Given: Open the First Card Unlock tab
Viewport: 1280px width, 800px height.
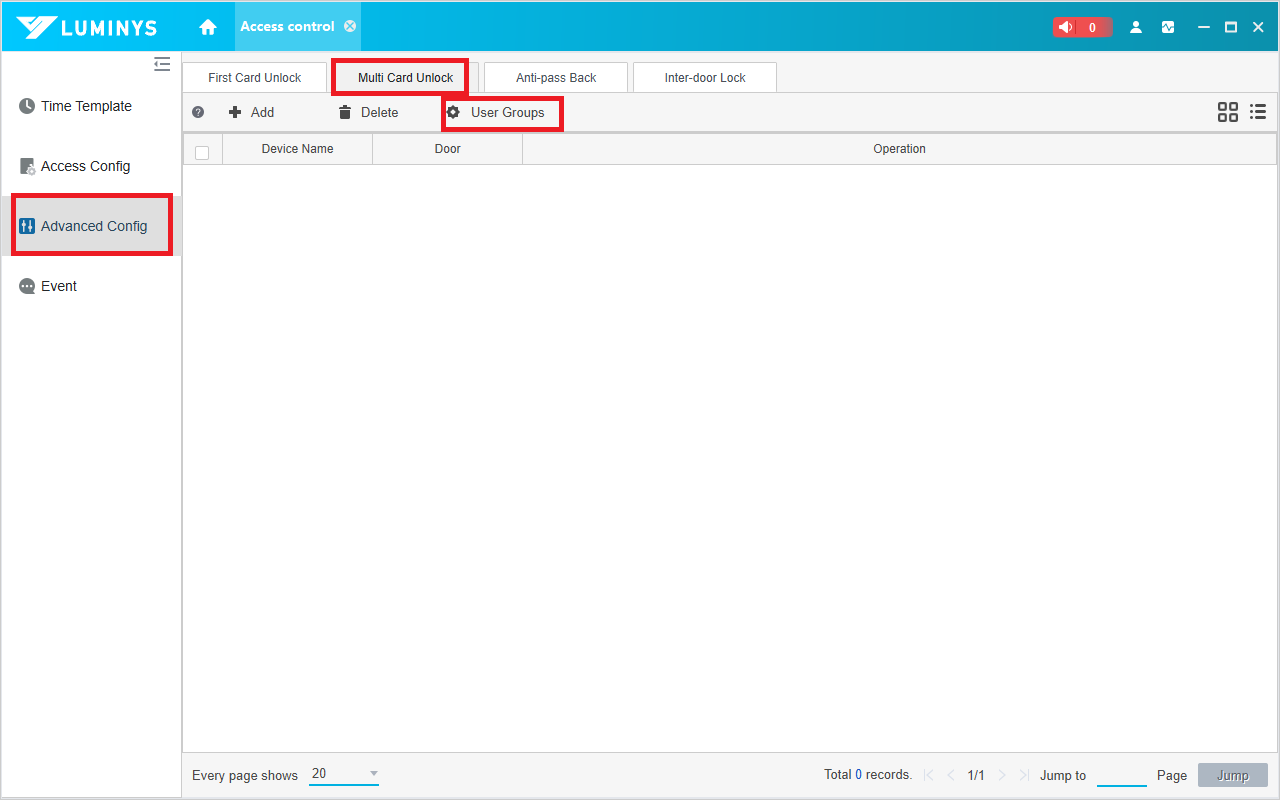Looking at the screenshot, I should 255,78.
